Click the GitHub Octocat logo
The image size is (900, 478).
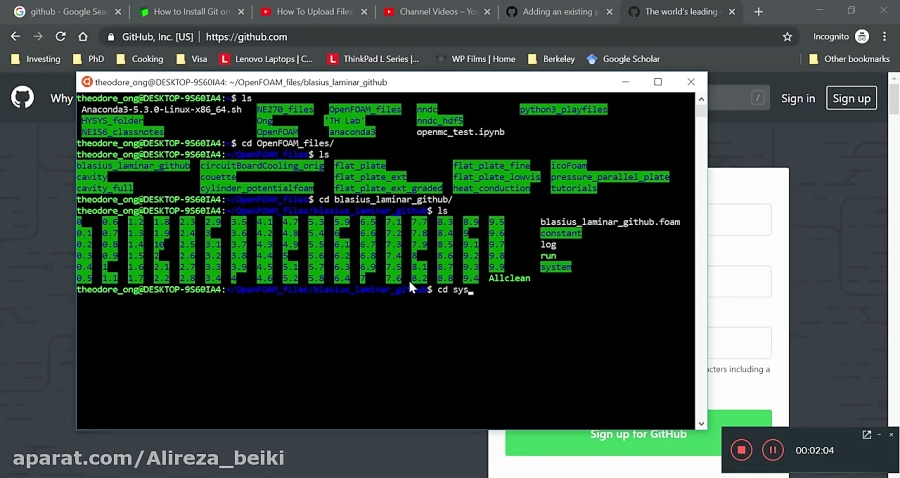click(22, 98)
